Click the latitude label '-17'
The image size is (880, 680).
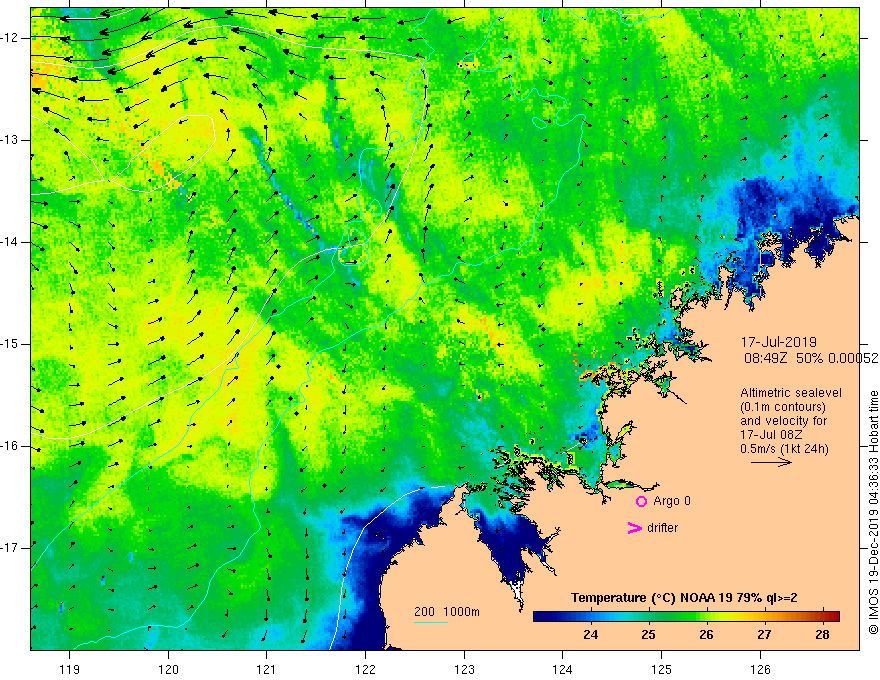click(10, 548)
